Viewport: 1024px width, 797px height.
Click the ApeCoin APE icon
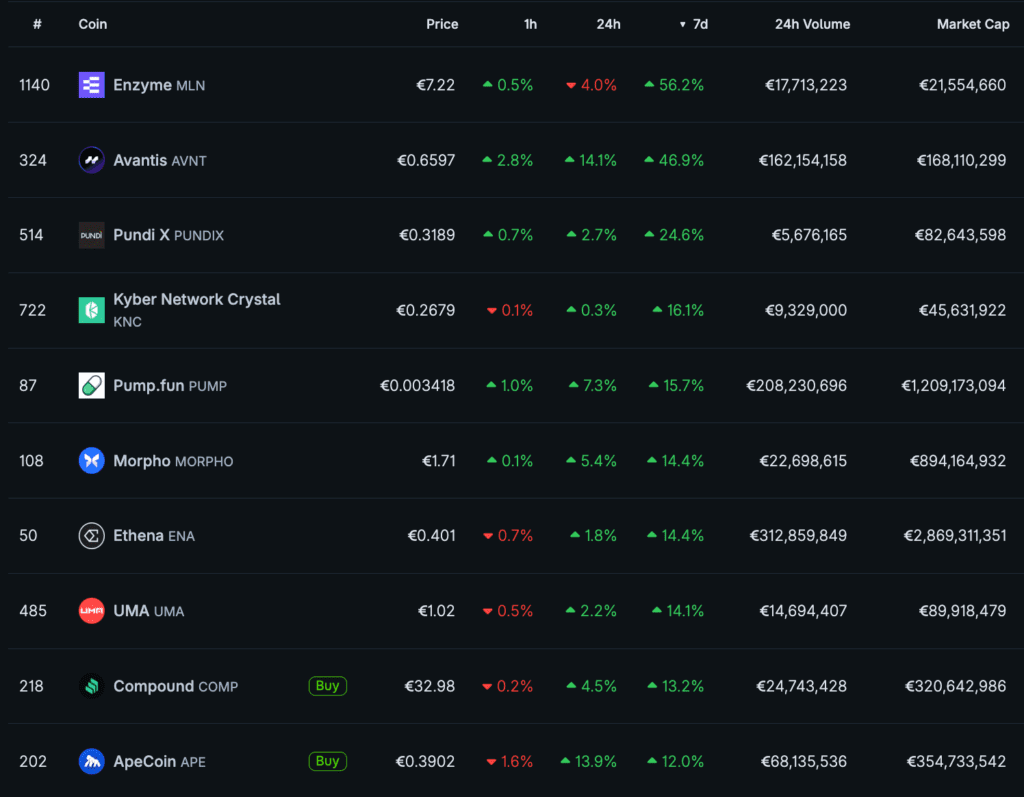pyautogui.click(x=91, y=761)
